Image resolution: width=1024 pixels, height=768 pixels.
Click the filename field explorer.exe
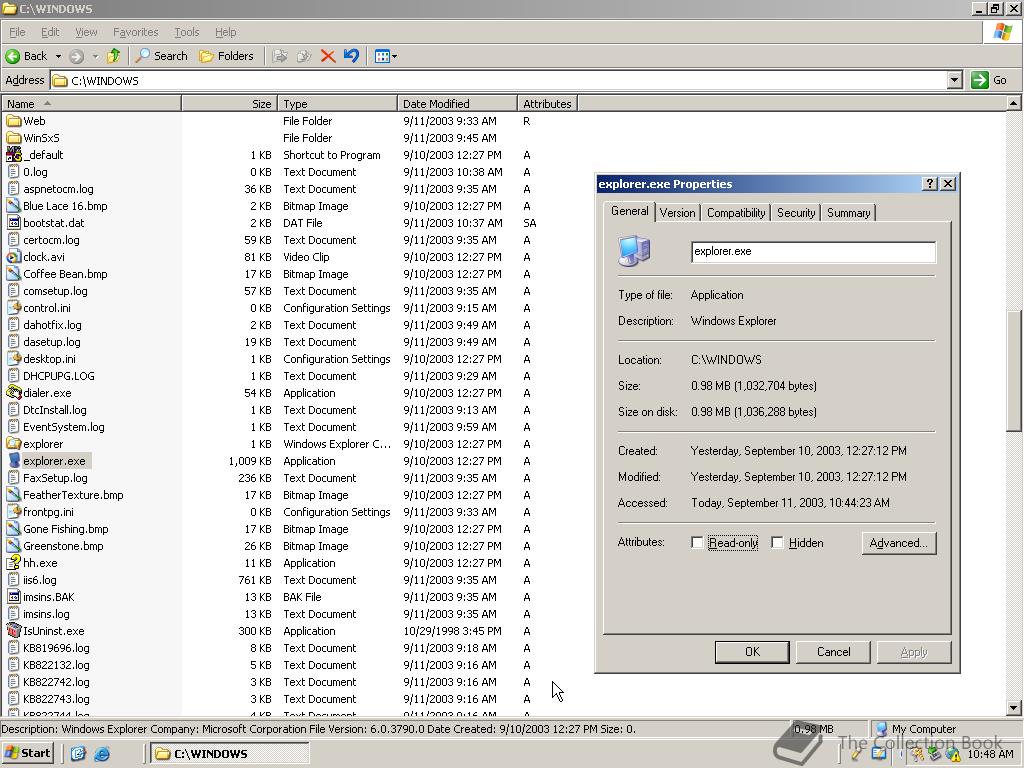point(813,252)
